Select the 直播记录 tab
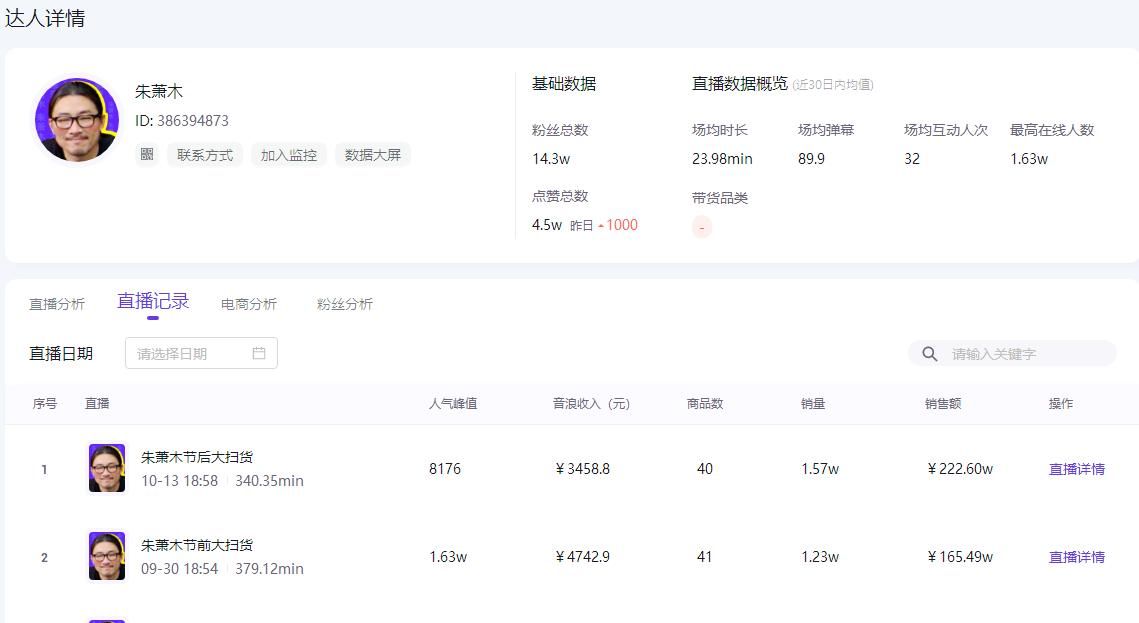This screenshot has width=1139, height=623. [154, 301]
